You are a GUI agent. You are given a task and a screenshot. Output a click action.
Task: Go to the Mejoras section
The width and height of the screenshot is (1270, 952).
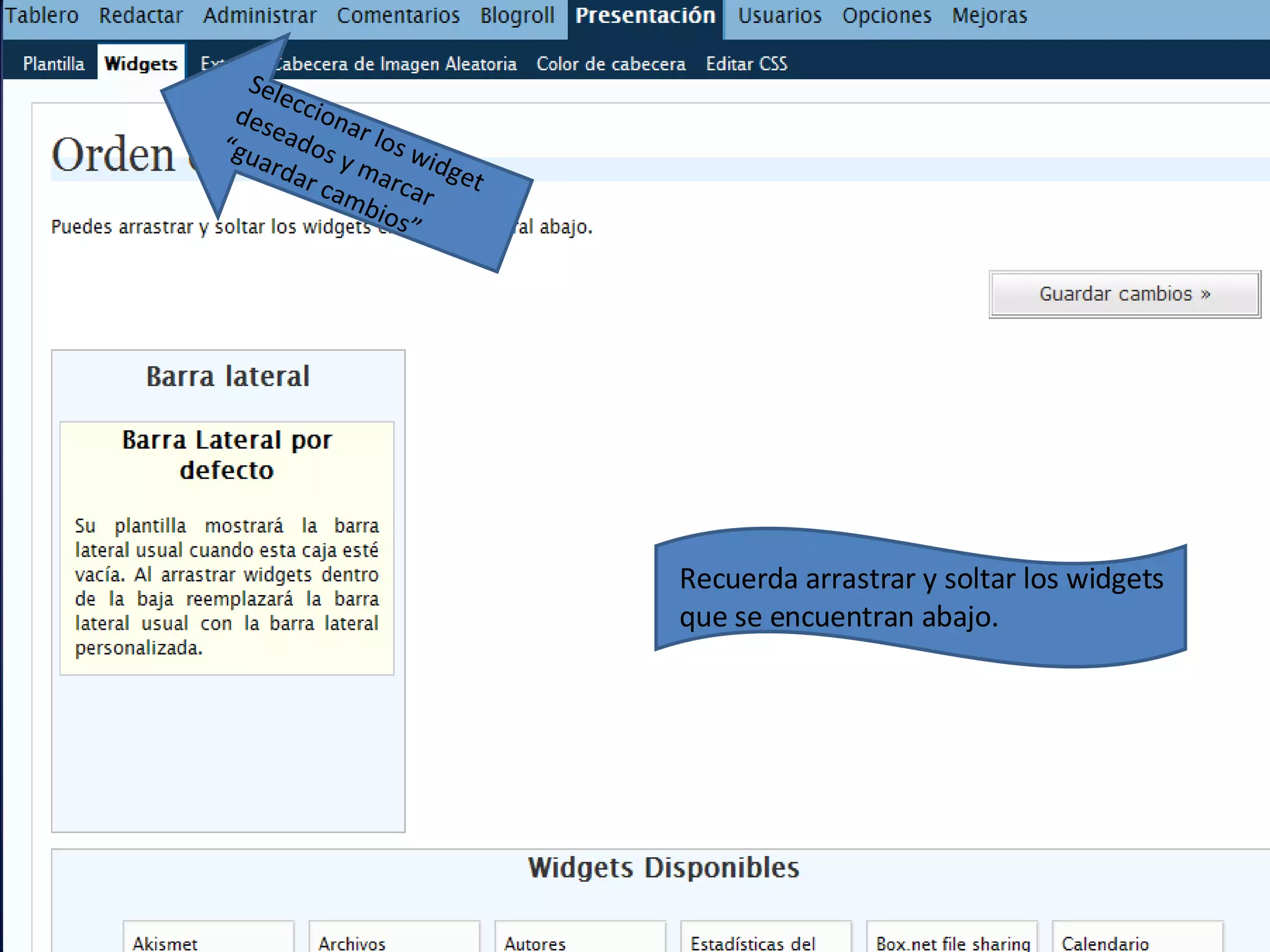[x=990, y=15]
